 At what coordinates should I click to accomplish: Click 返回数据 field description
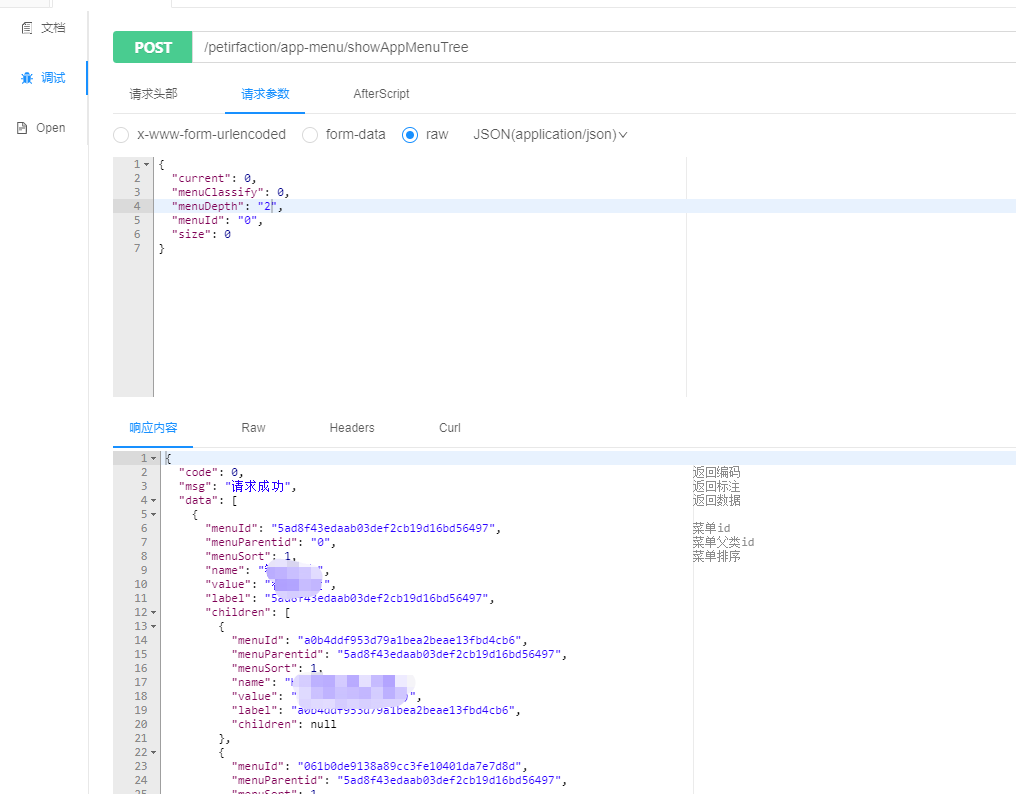tap(716, 500)
